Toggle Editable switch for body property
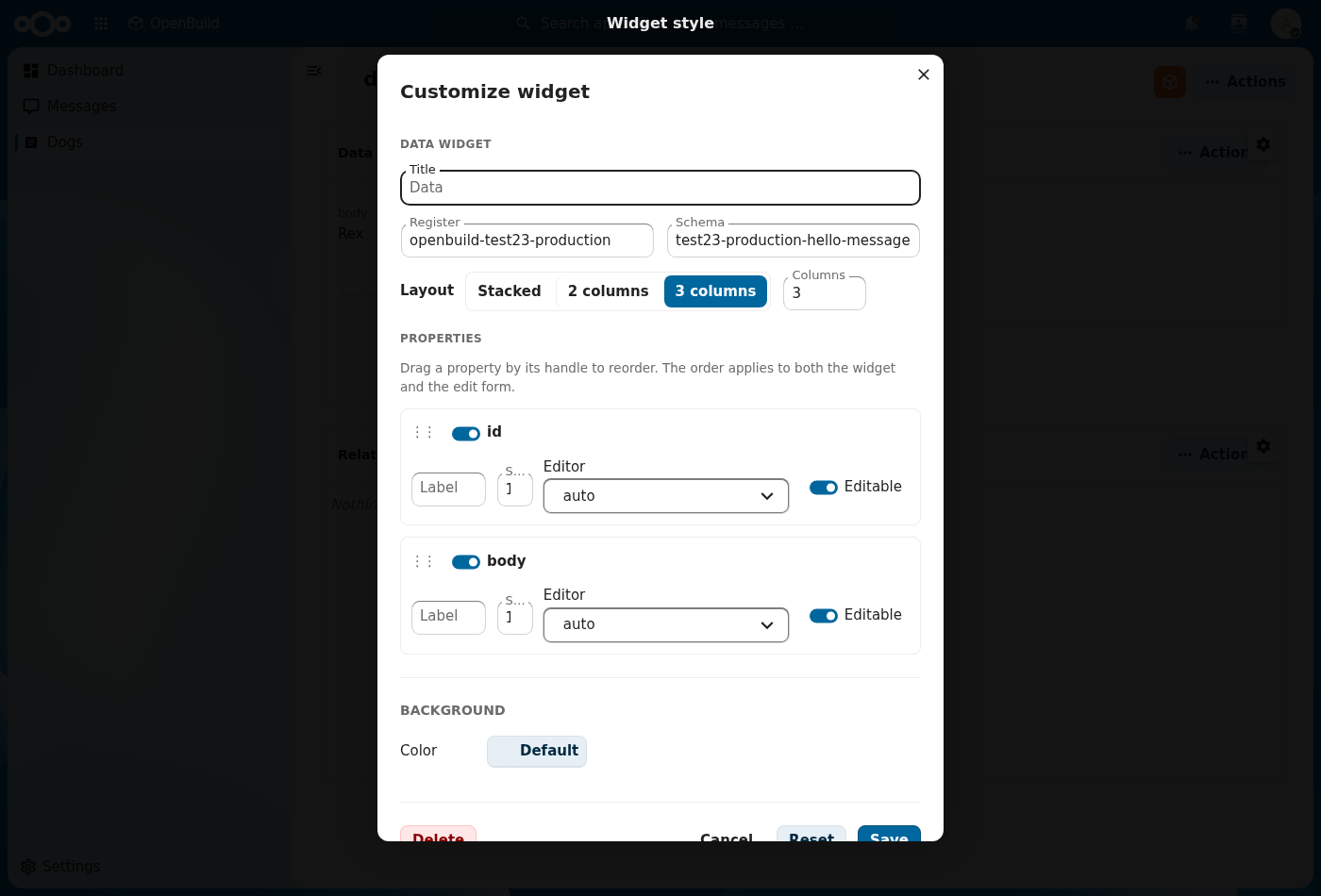Image resolution: width=1321 pixels, height=896 pixels. (824, 616)
